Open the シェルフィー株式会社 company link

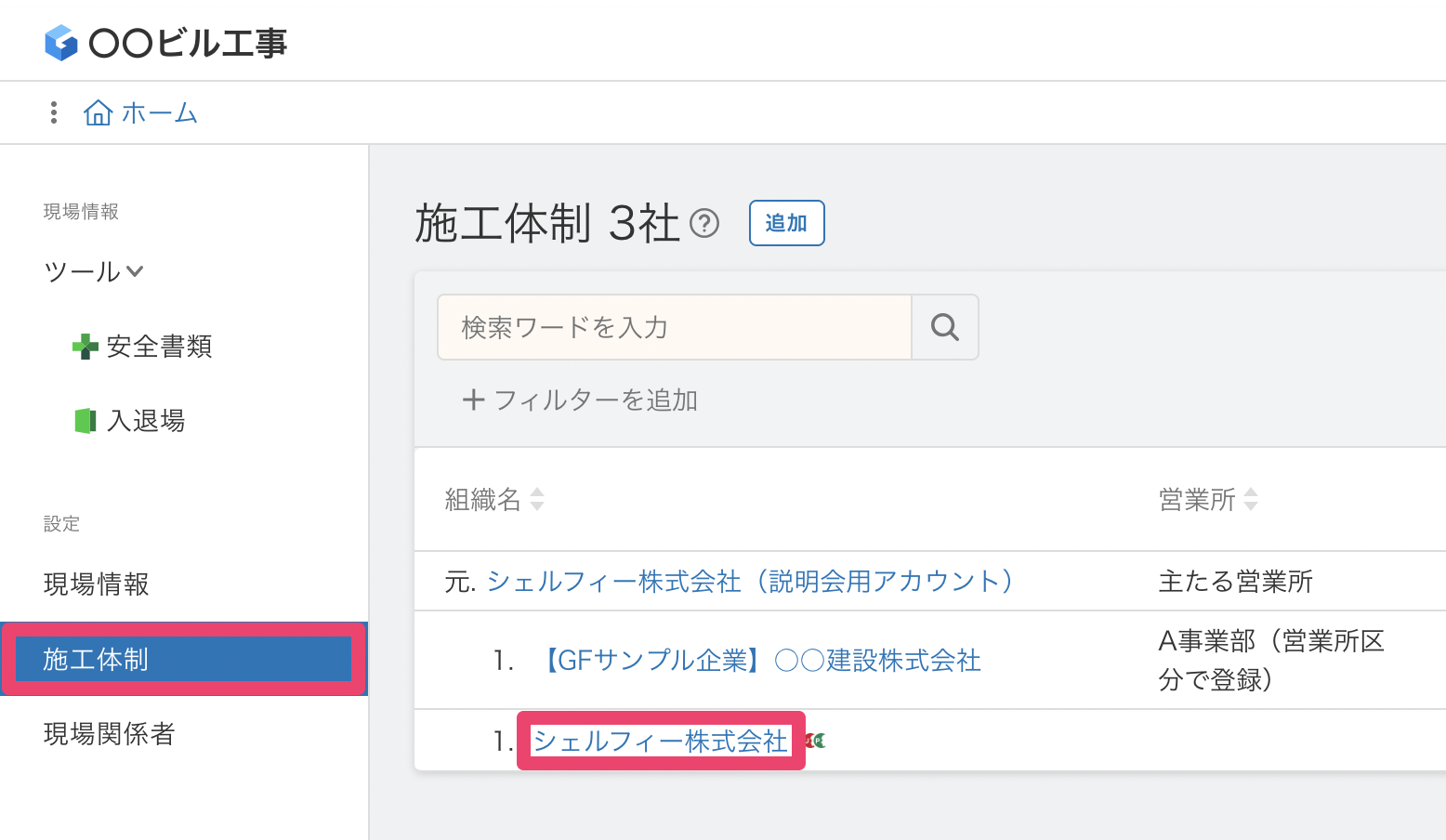(660, 740)
